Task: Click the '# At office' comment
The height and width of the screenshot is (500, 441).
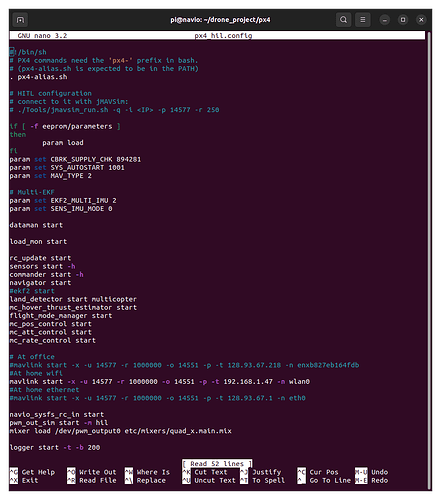Action: tap(32, 357)
